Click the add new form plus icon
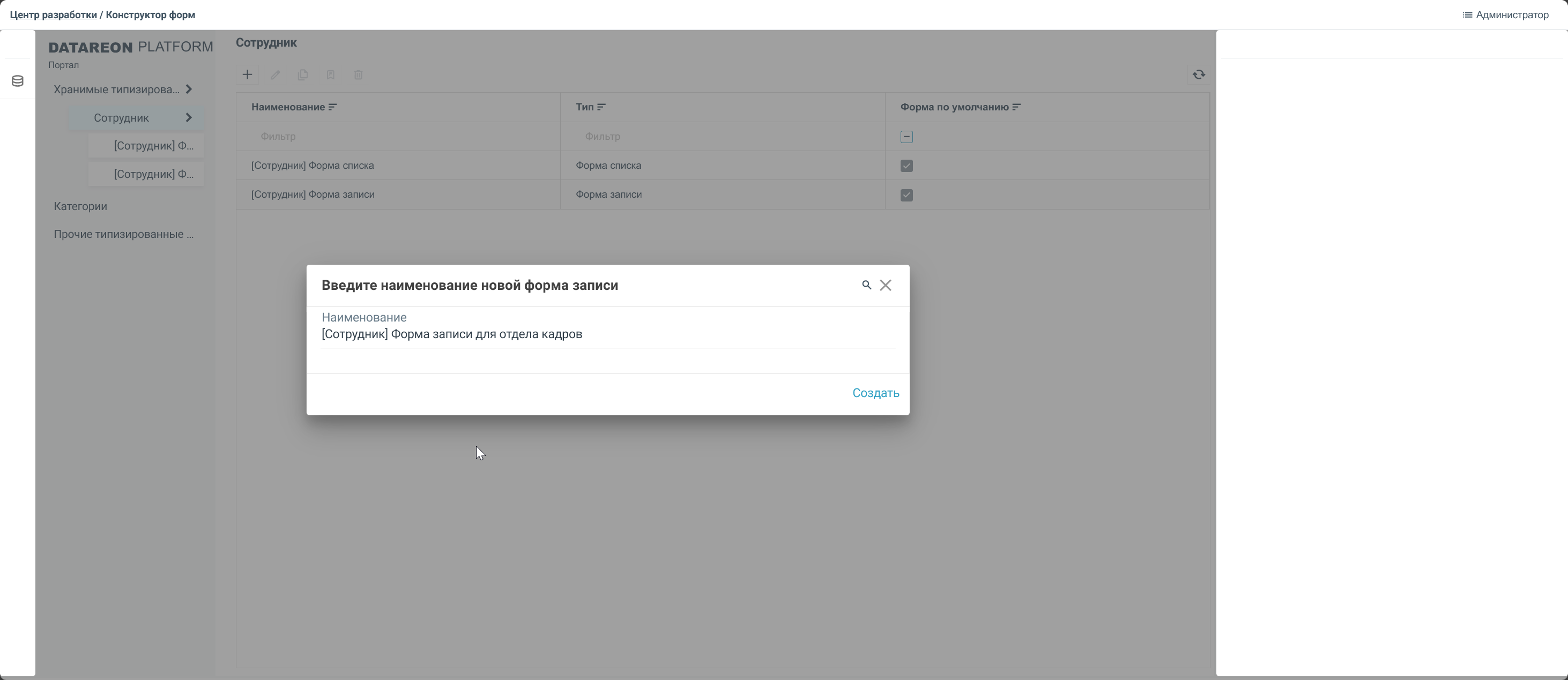1568x680 pixels. pyautogui.click(x=247, y=75)
